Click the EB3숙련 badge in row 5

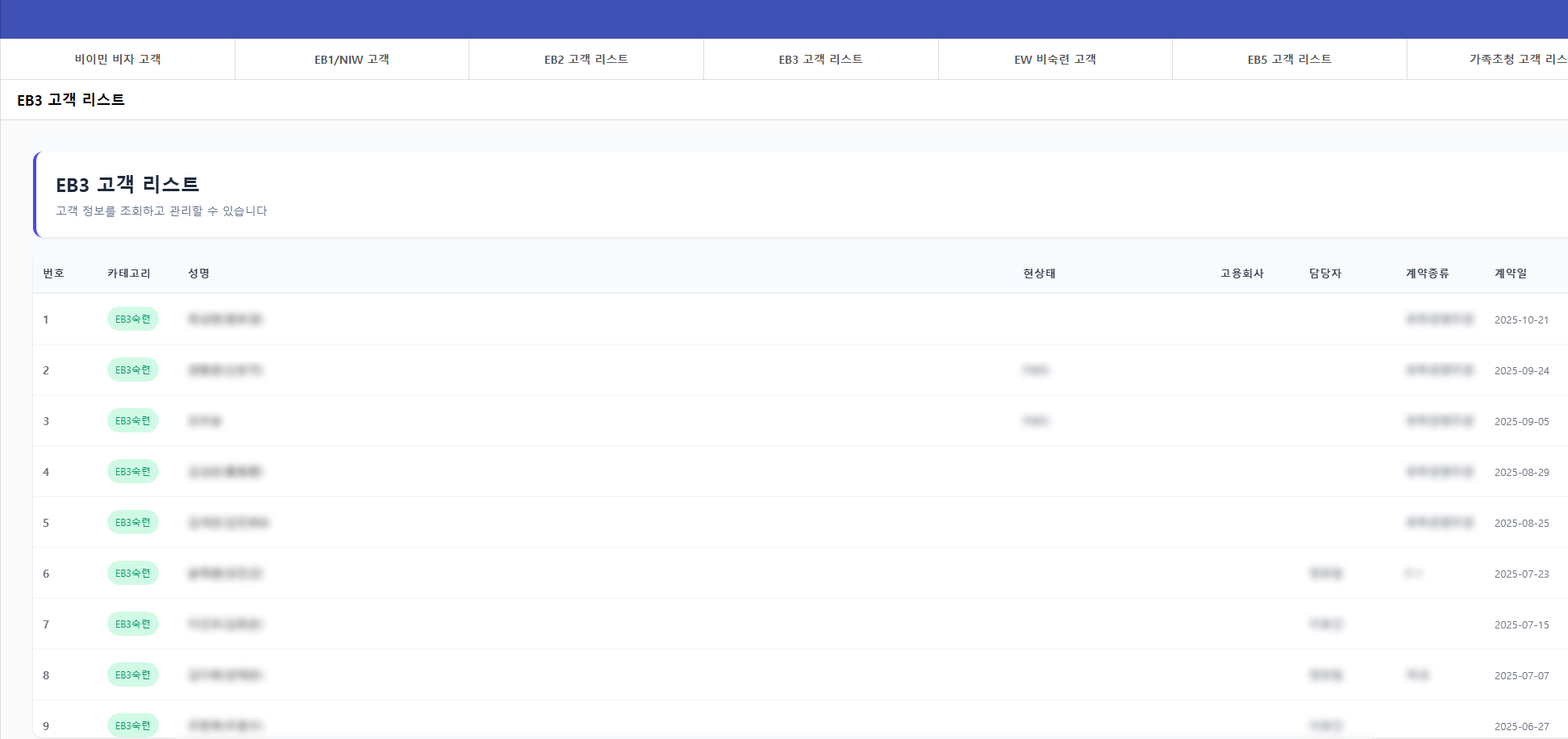click(x=133, y=523)
